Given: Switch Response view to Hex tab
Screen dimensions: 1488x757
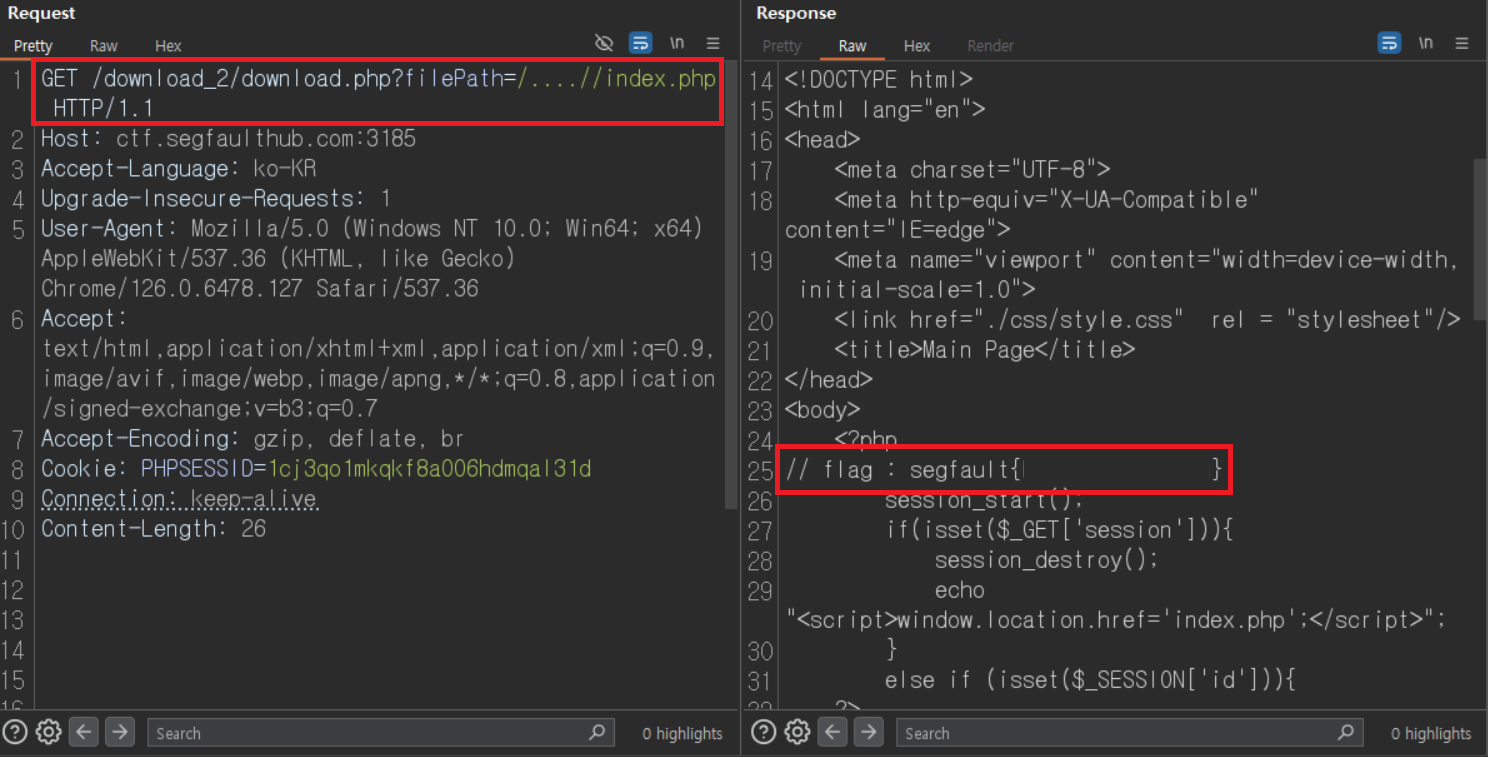Looking at the screenshot, I should point(917,46).
